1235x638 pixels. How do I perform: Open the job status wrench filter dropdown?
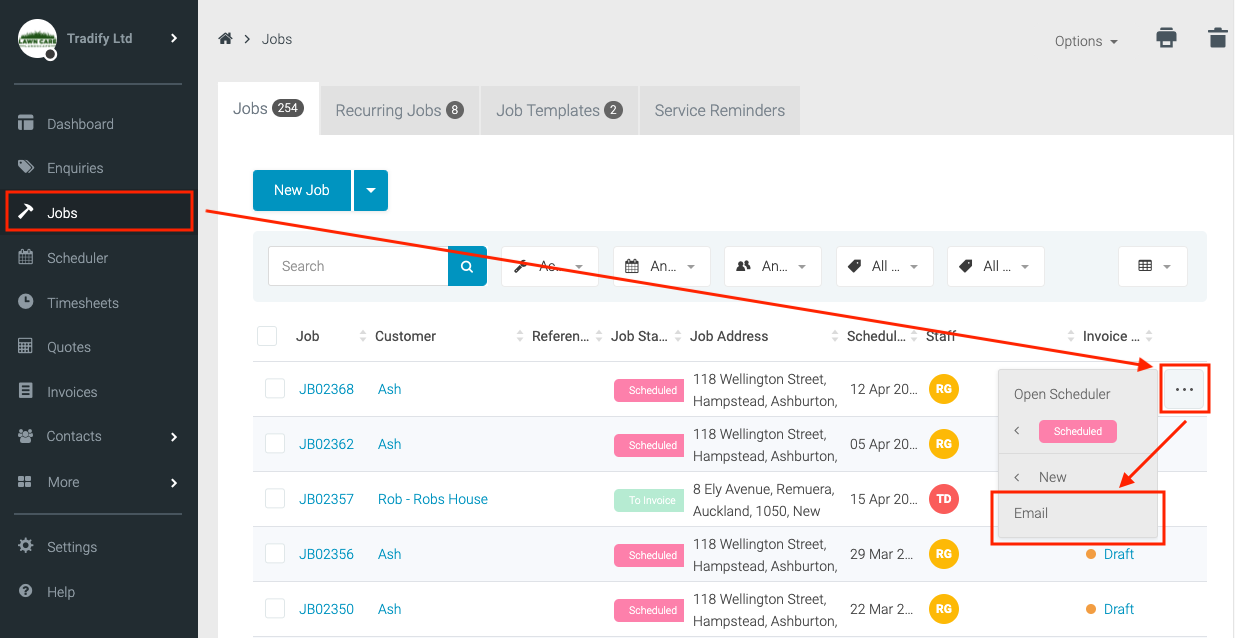tap(550, 266)
